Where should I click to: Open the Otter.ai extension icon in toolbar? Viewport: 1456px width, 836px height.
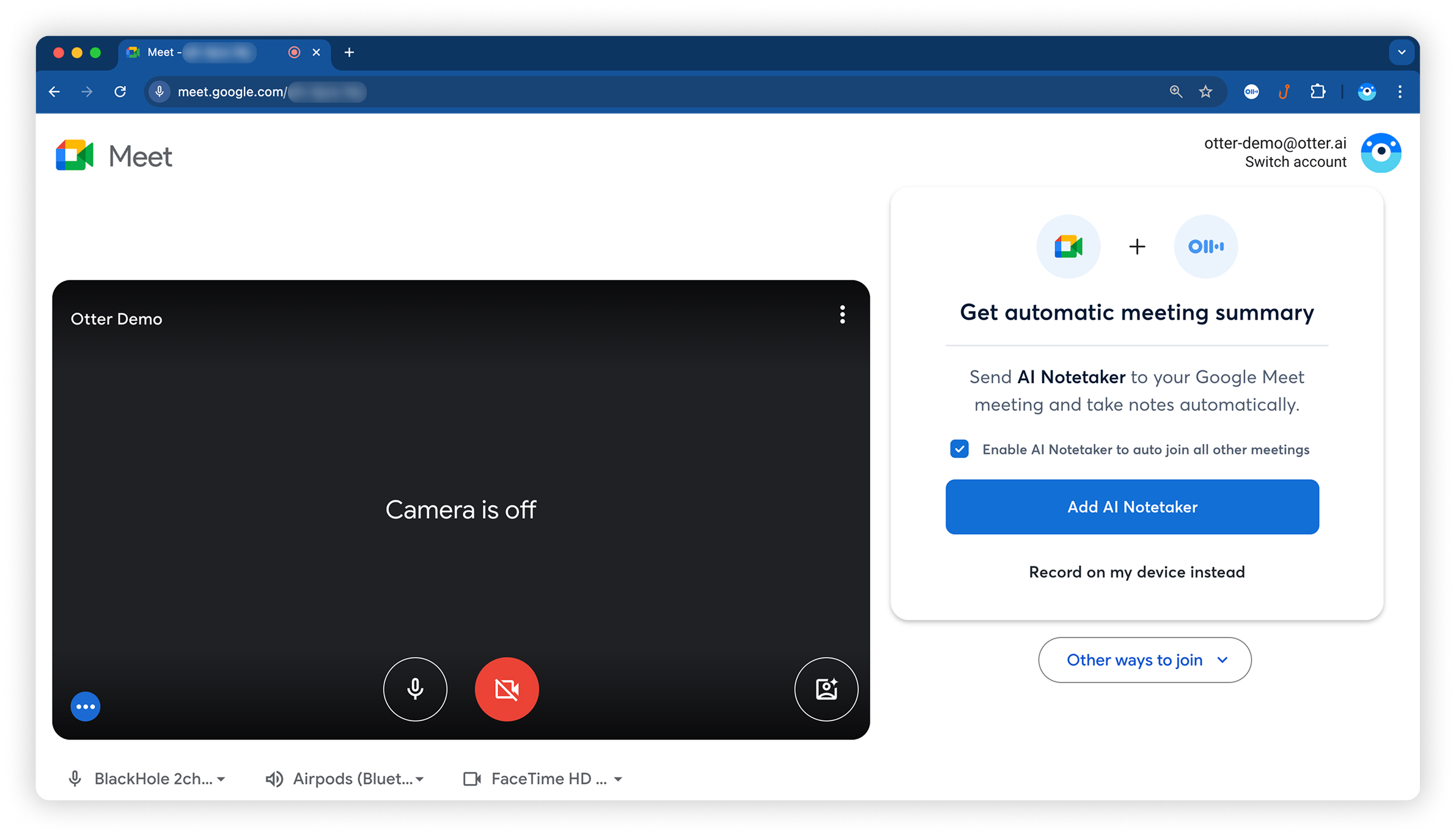pyautogui.click(x=1251, y=92)
